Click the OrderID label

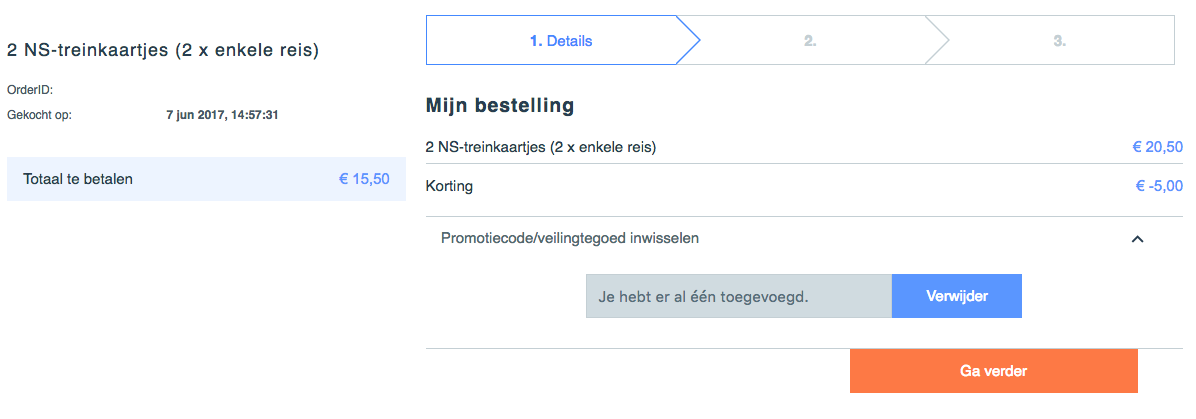(x=29, y=90)
